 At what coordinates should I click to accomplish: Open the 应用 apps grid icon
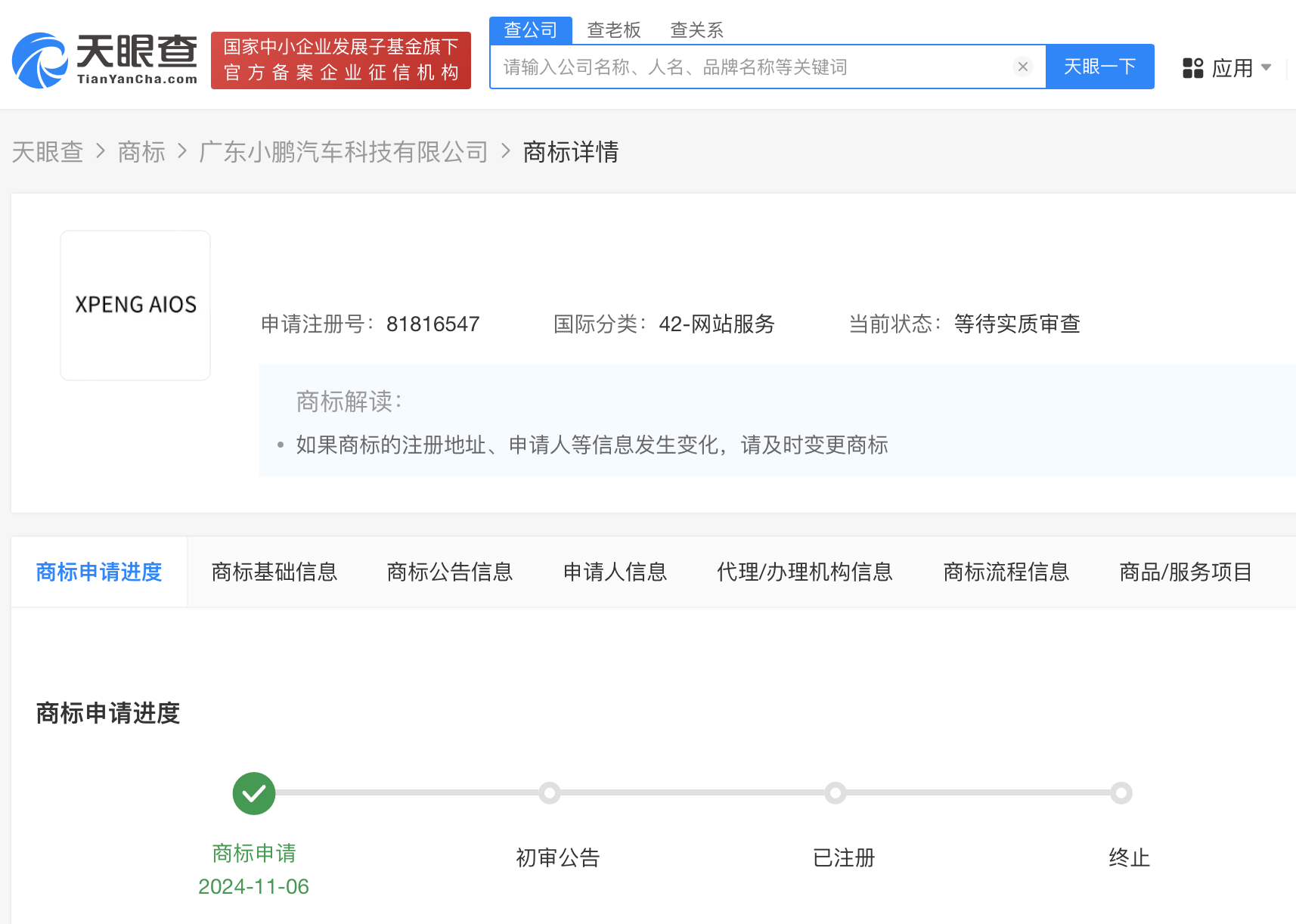pos(1192,68)
